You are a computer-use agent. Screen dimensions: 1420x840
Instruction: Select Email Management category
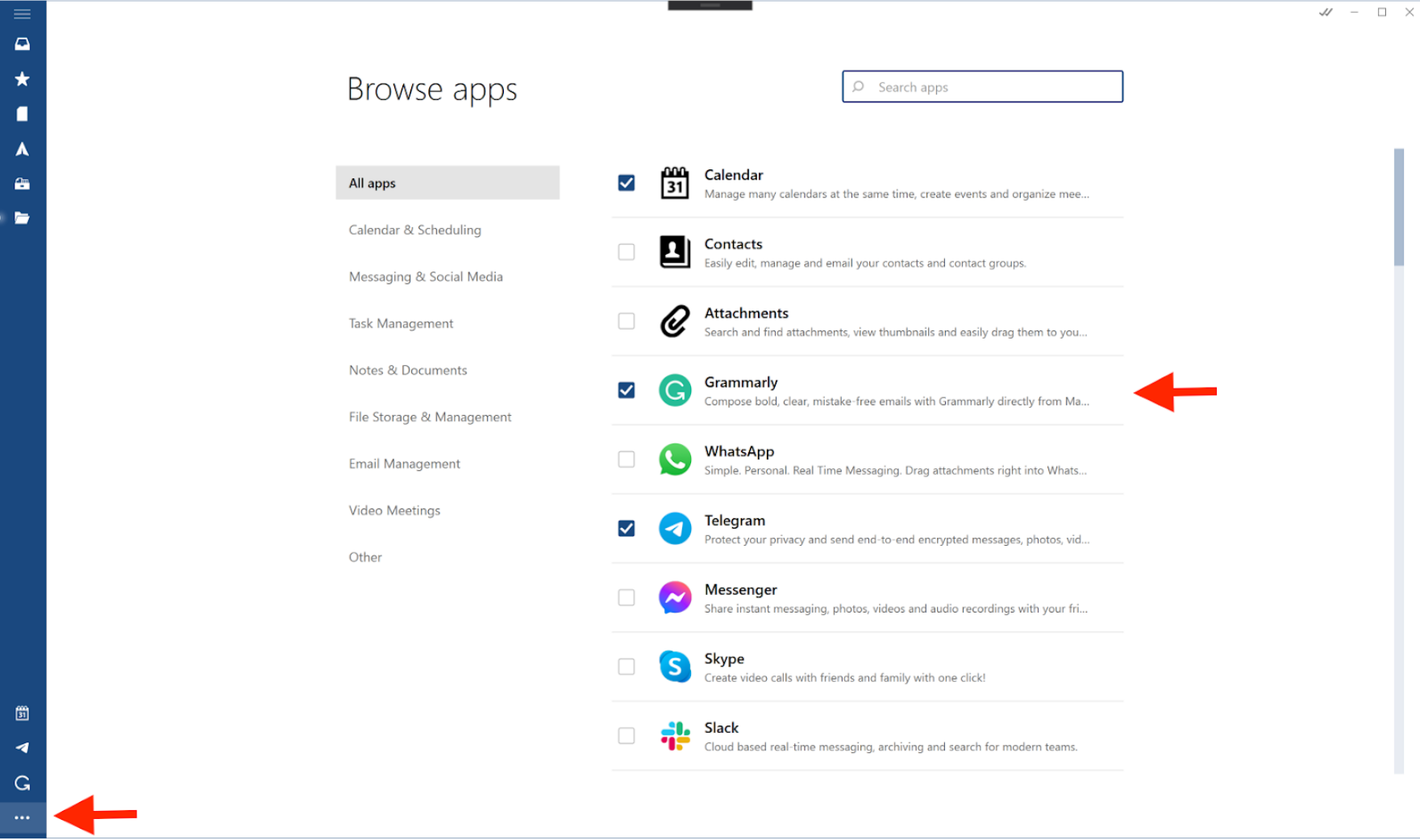coord(404,464)
